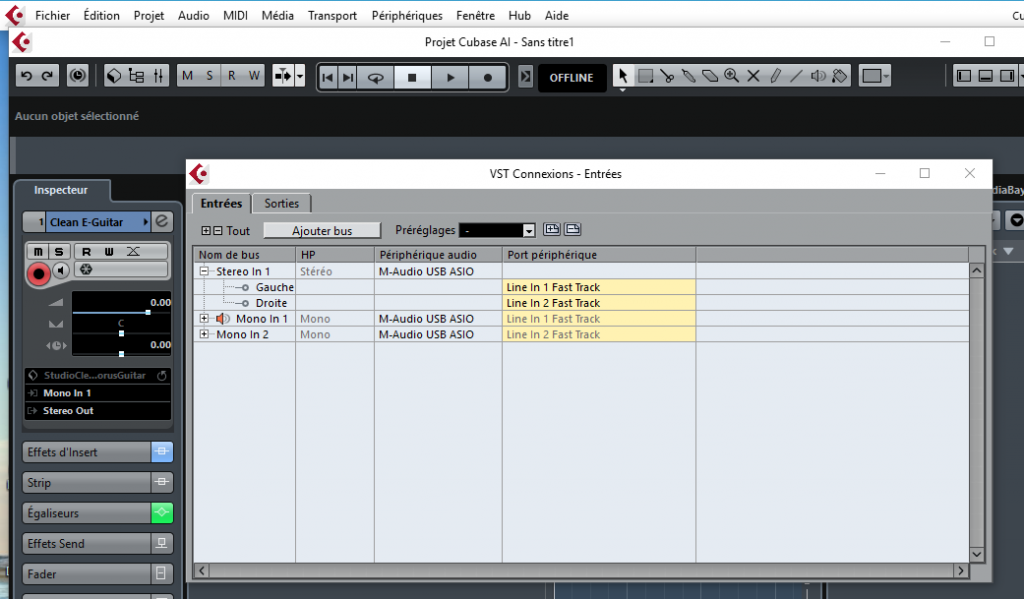Open the Transport menu
Image resolution: width=1024 pixels, height=599 pixels.
click(x=332, y=15)
